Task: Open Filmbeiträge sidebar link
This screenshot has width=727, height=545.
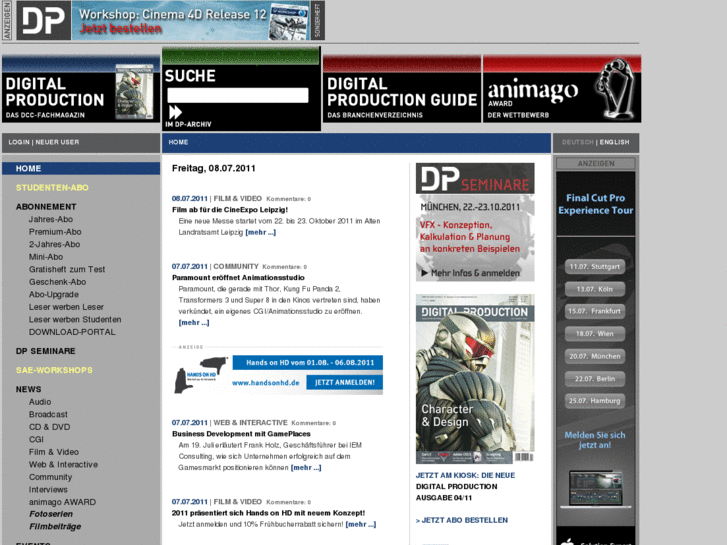Action: click(x=55, y=526)
